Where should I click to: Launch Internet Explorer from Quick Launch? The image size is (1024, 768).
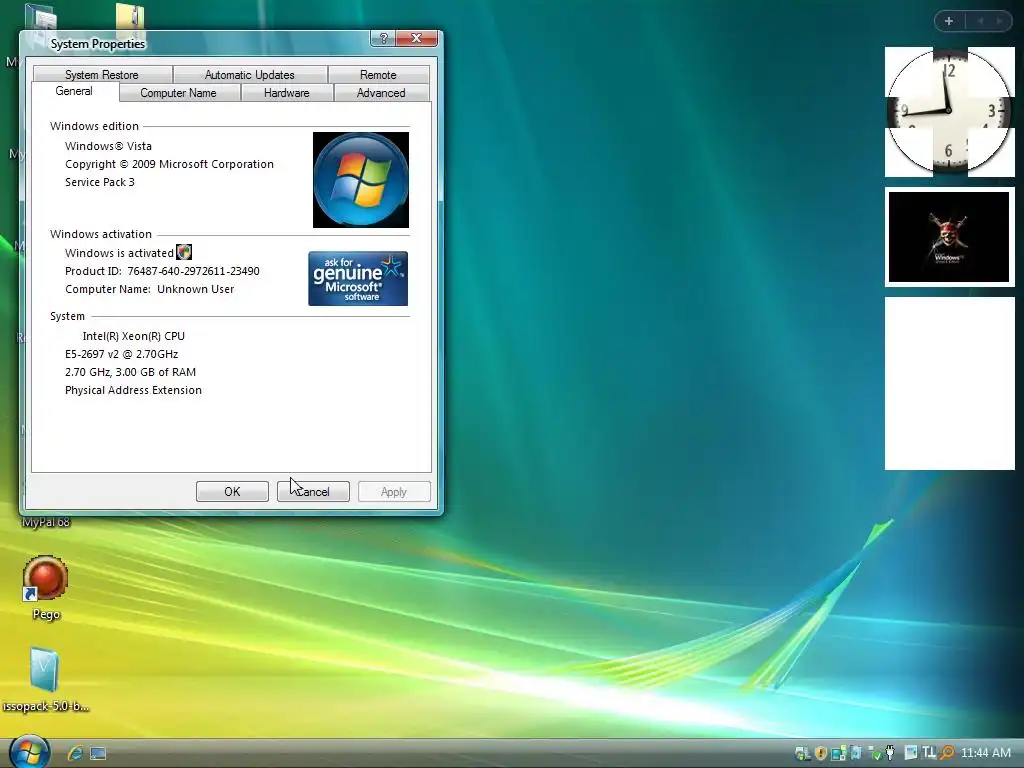pyautogui.click(x=75, y=753)
